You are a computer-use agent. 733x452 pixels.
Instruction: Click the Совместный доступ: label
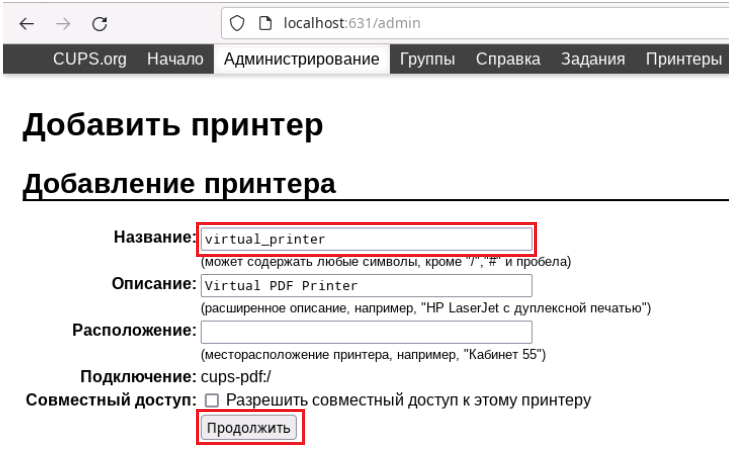pyautogui.click(x=111, y=400)
